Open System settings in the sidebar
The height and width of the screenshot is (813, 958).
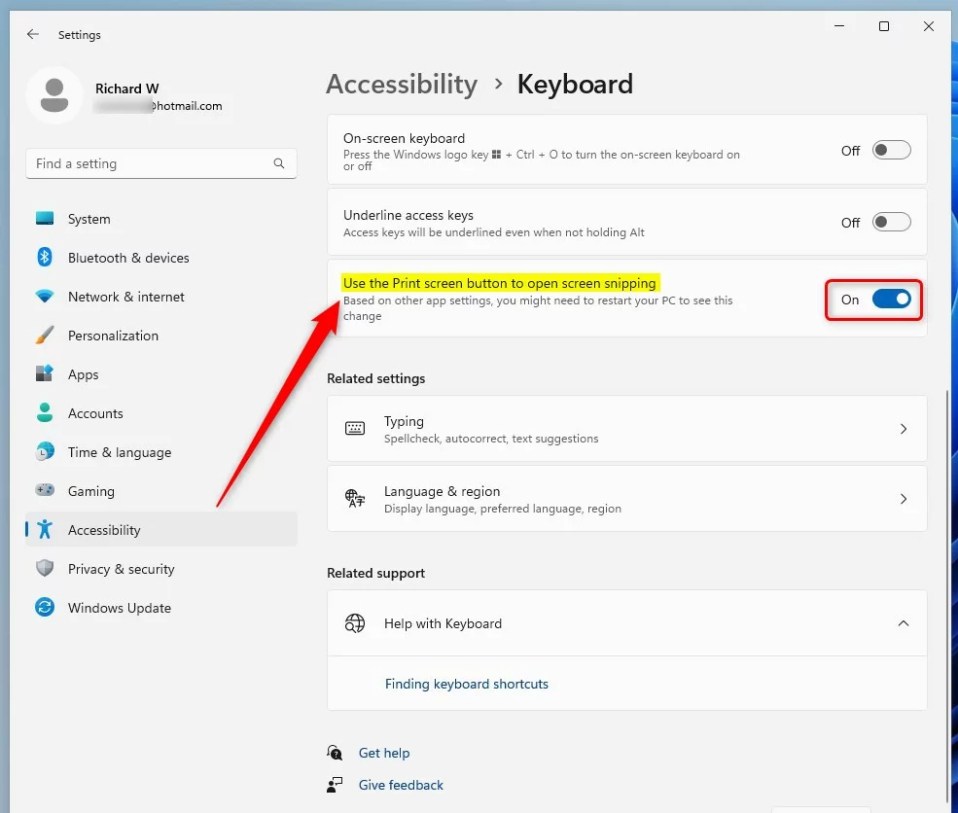click(x=88, y=219)
